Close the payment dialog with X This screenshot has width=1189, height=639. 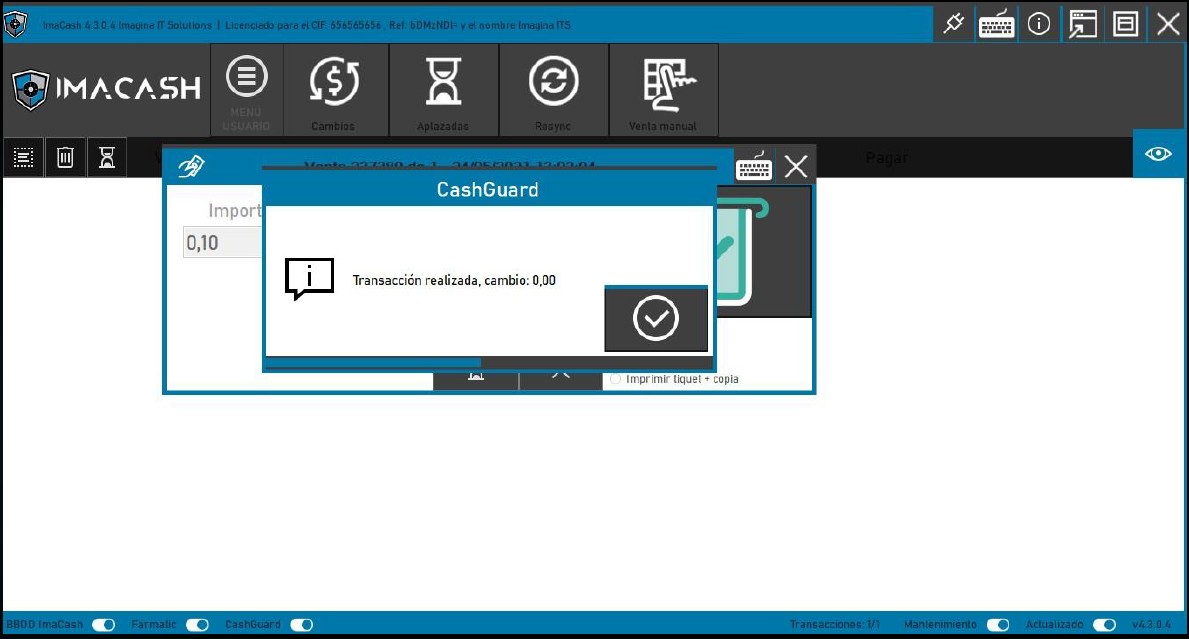click(x=795, y=166)
